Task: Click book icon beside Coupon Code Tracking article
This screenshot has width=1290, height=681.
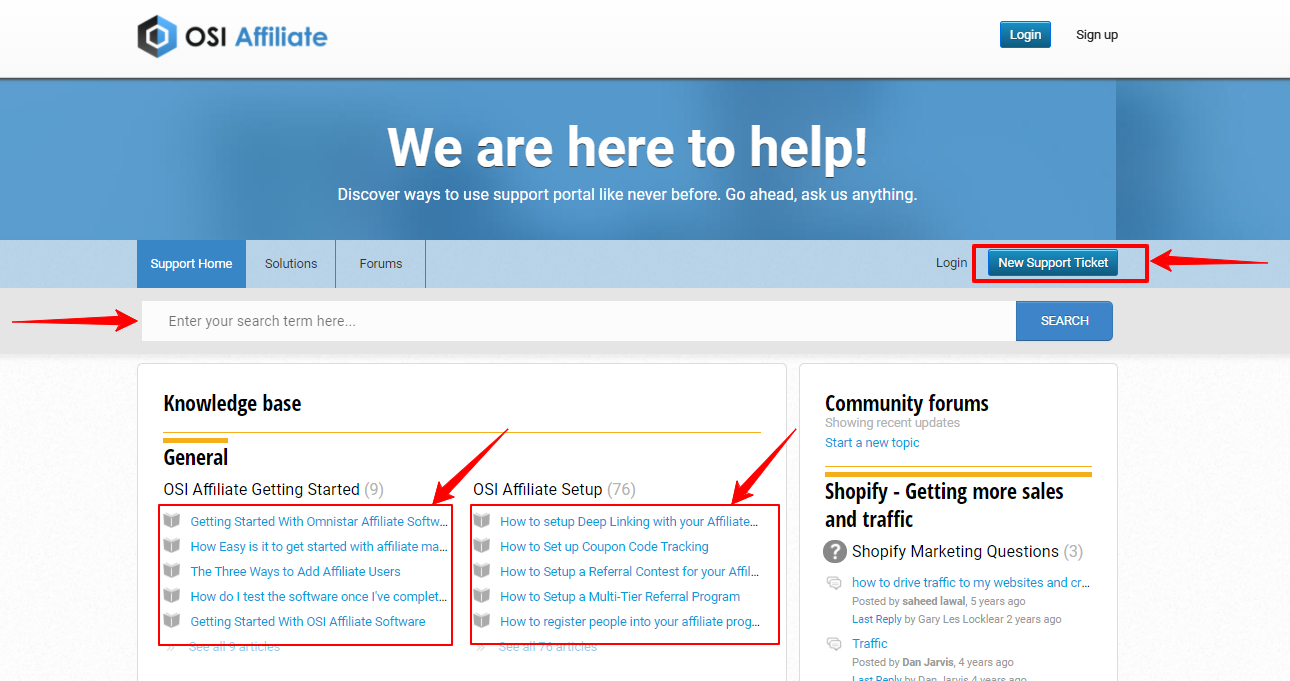Action: click(482, 546)
